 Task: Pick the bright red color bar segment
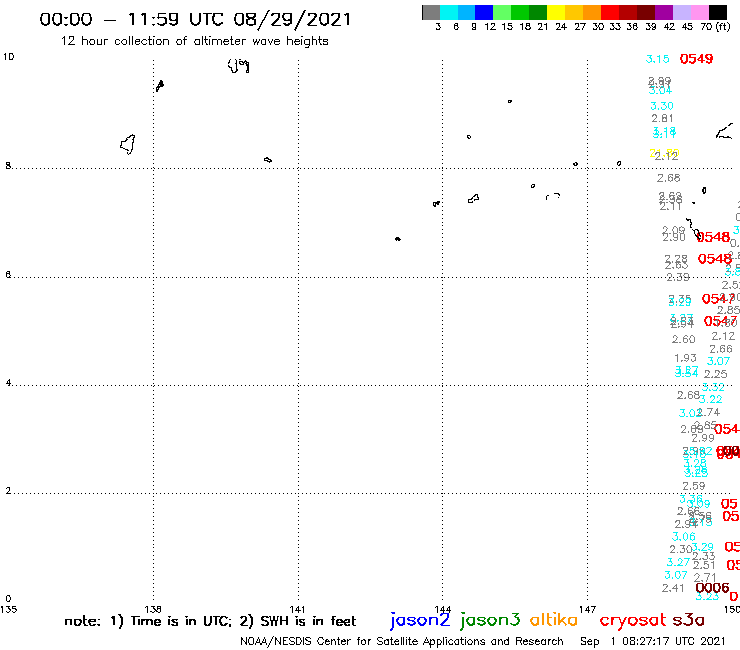(610, 12)
